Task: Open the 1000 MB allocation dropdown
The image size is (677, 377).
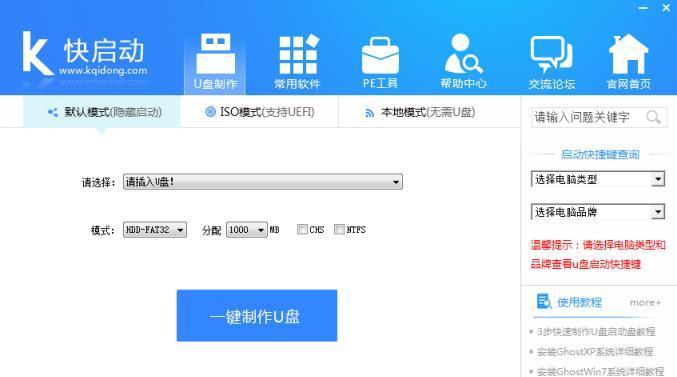Action: [x=247, y=230]
